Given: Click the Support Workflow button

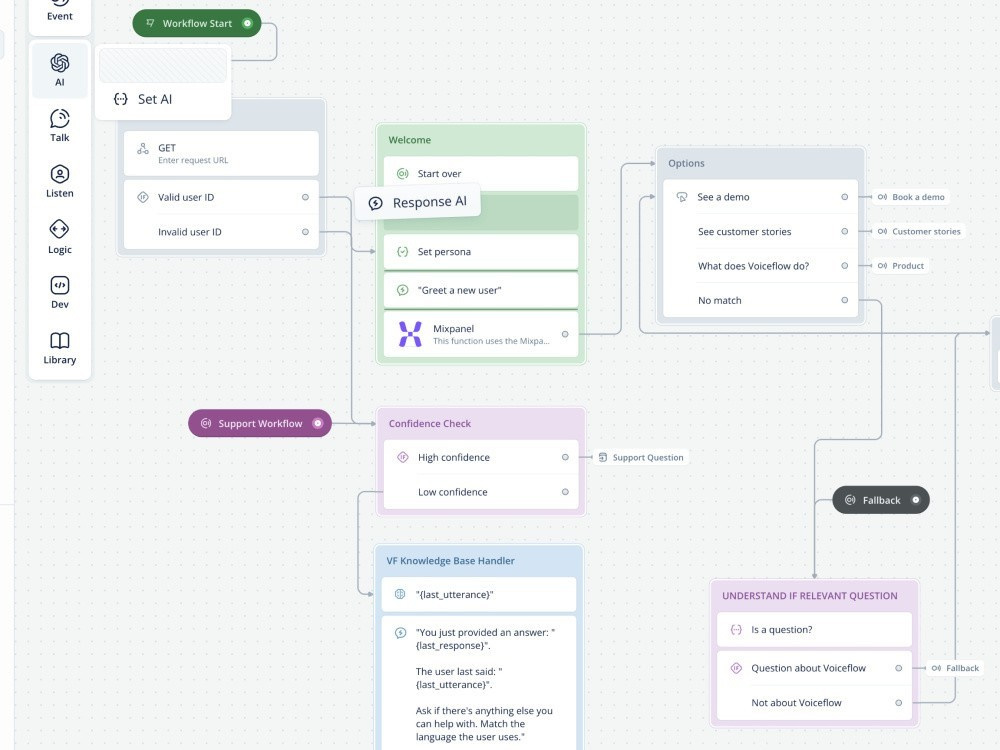Looking at the screenshot, I should (259, 423).
